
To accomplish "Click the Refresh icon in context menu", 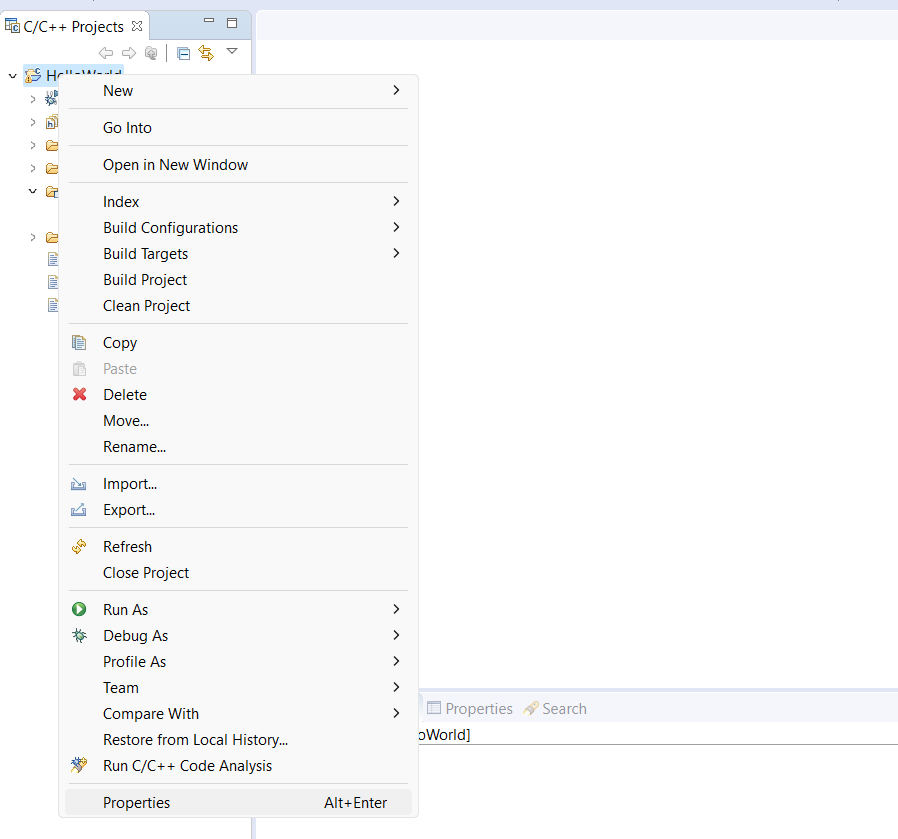I will point(80,547).
